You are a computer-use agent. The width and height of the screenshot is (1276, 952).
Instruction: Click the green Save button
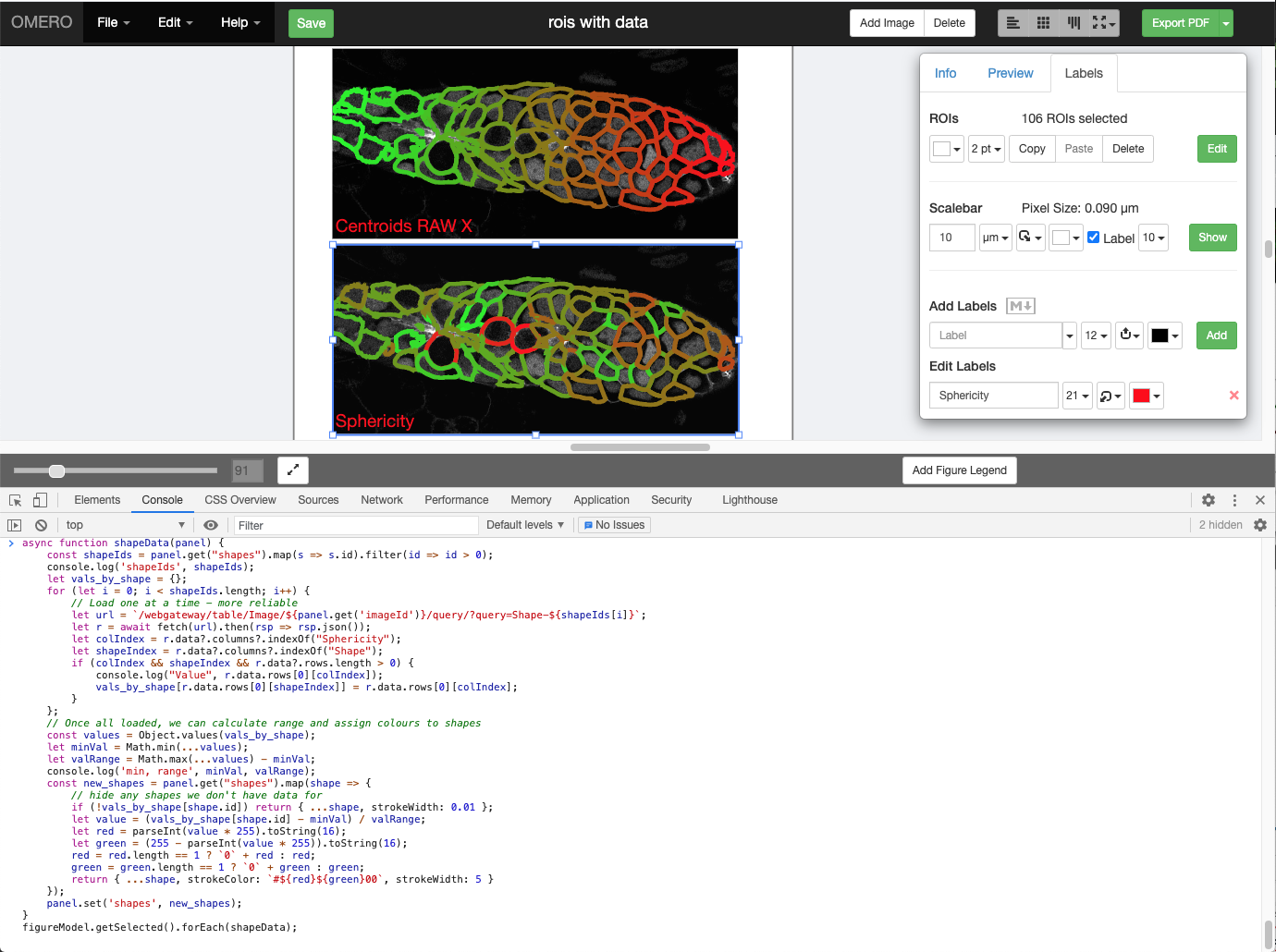tap(311, 23)
